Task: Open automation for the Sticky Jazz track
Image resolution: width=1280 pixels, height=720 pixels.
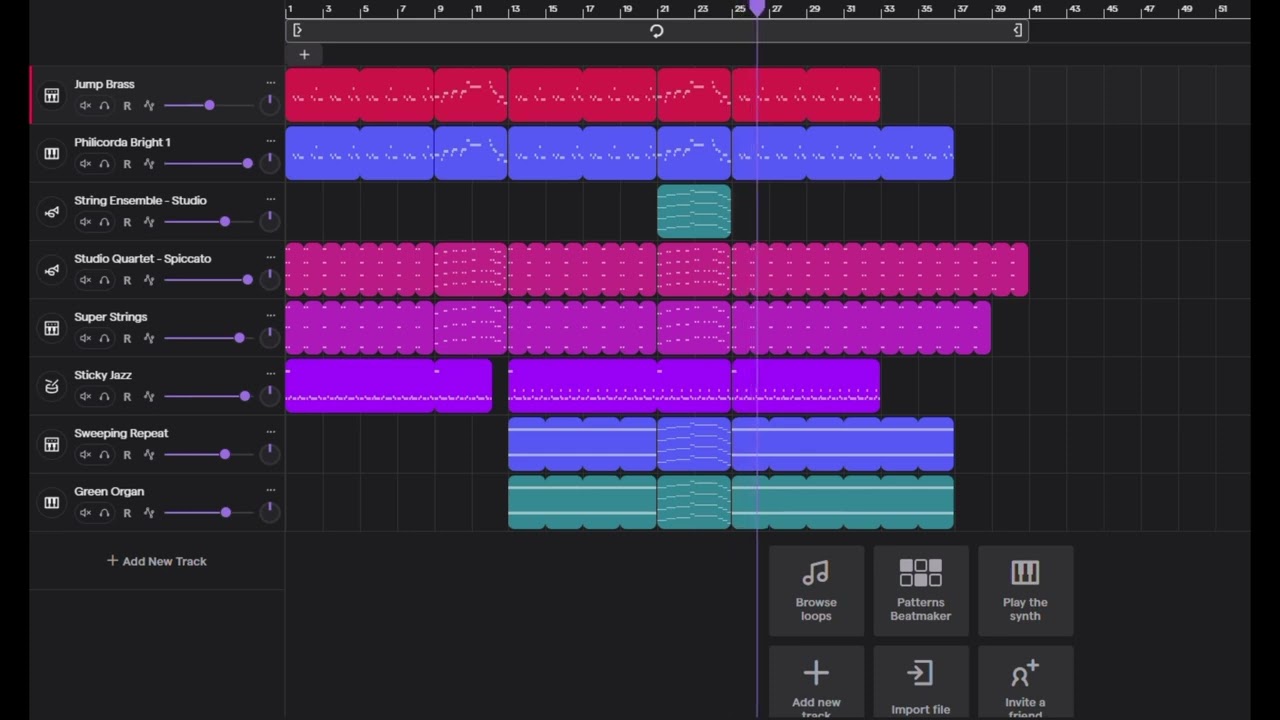Action: point(149,396)
